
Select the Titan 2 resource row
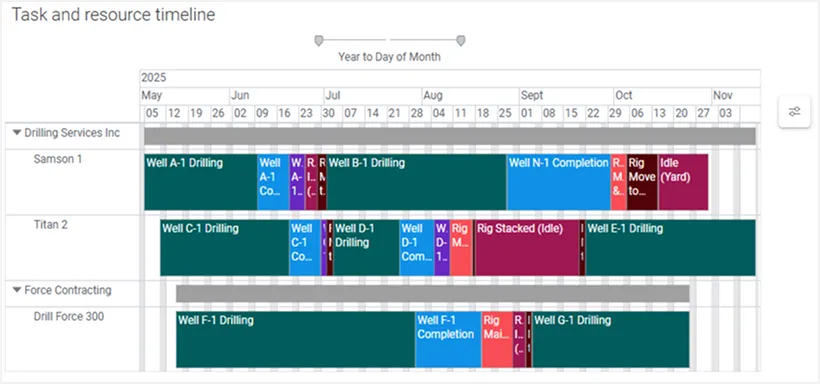(x=51, y=224)
